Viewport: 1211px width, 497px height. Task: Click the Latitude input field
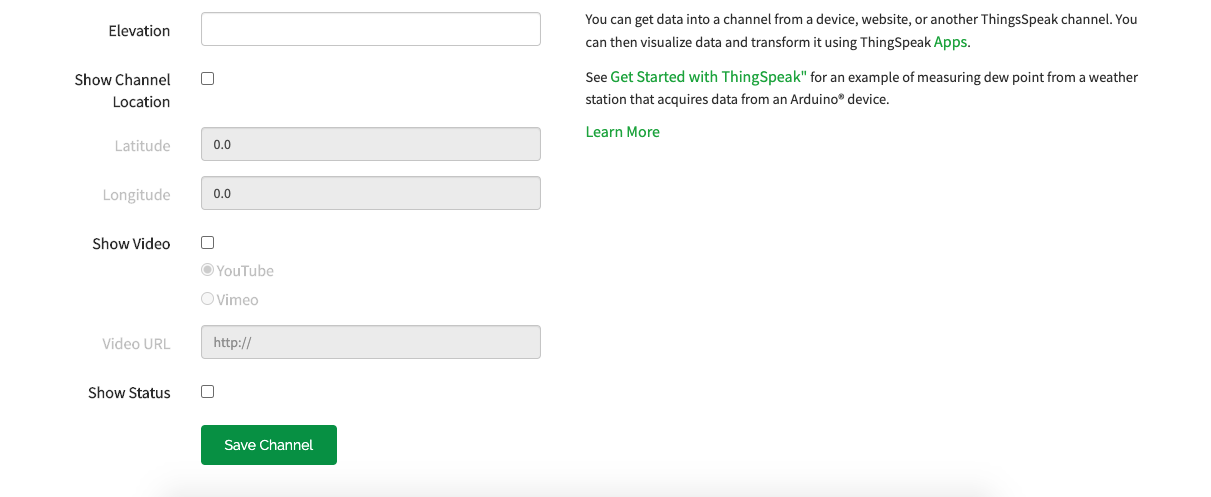pyautogui.click(x=370, y=144)
